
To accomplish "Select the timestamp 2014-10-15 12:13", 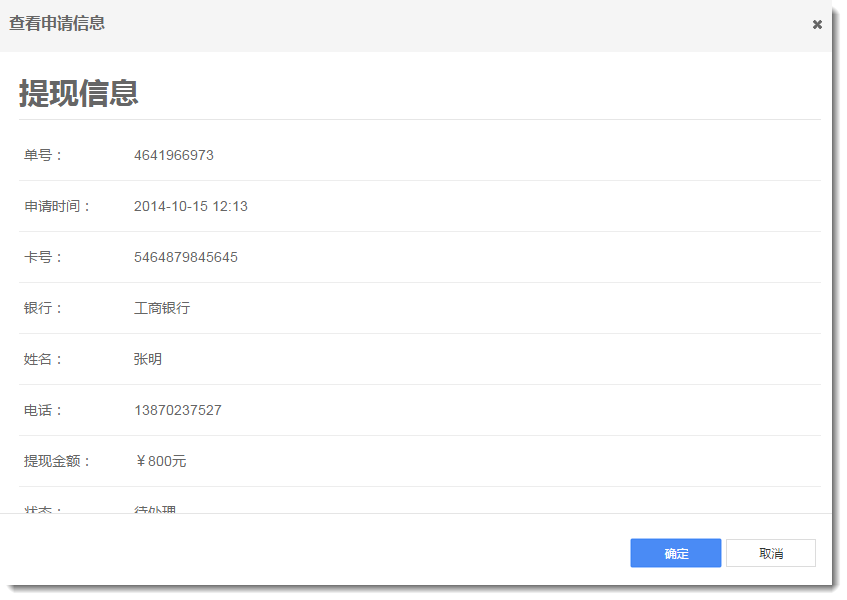I will [191, 206].
